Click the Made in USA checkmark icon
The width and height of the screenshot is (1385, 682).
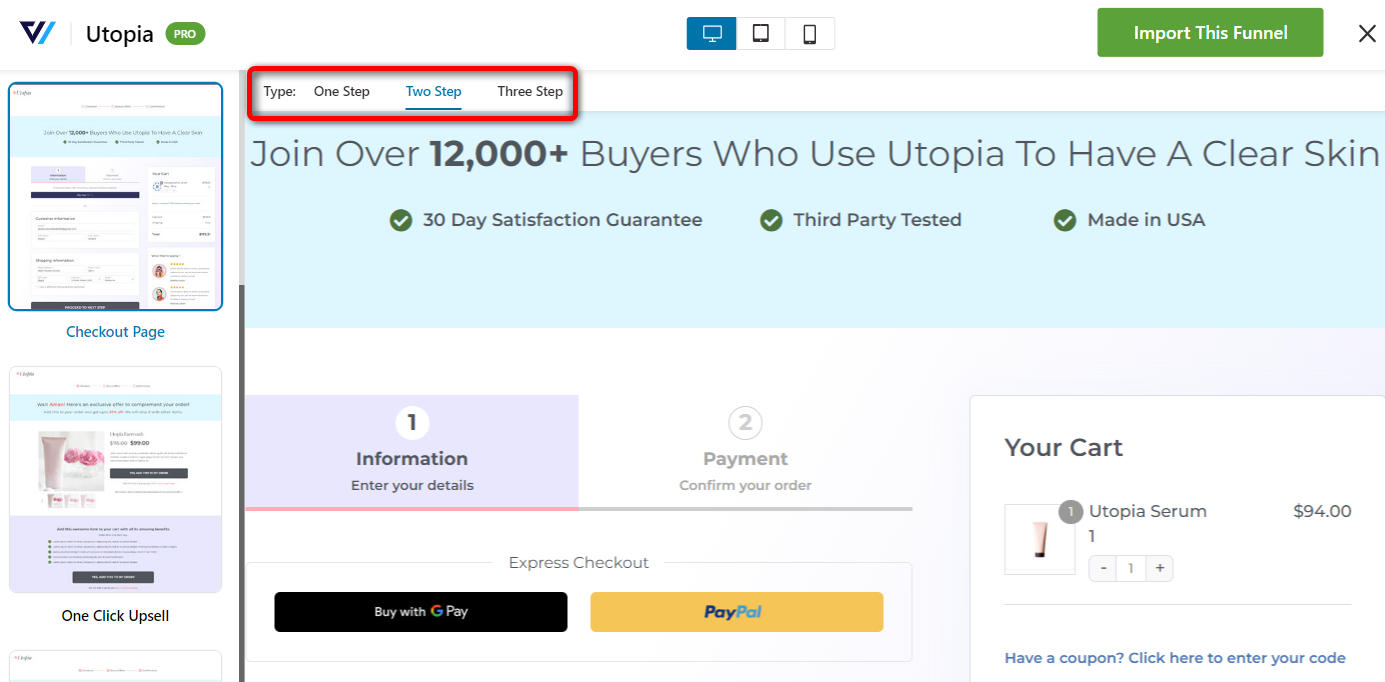pos(1066,220)
